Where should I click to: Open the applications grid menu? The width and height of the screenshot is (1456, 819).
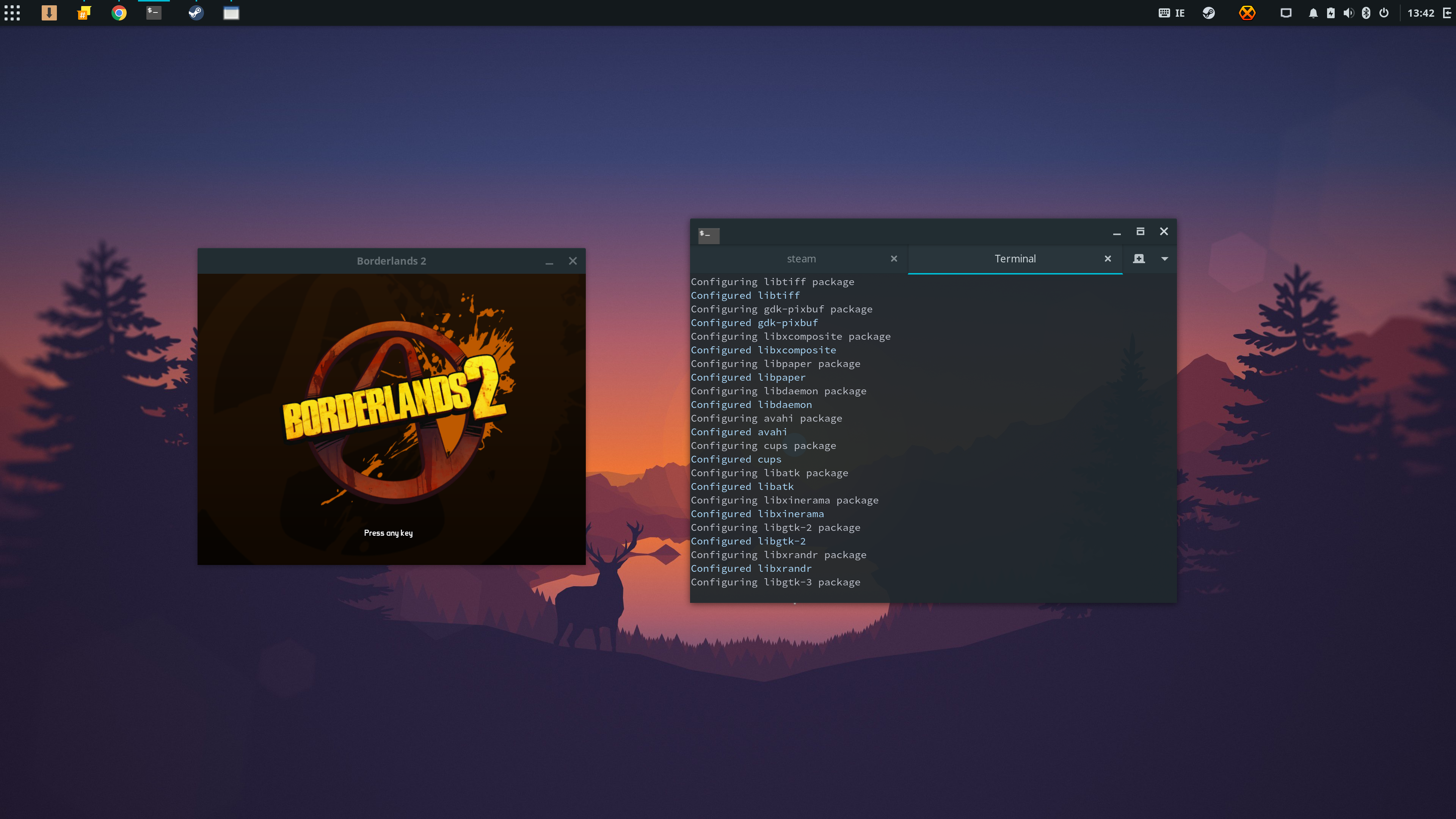pyautogui.click(x=12, y=13)
